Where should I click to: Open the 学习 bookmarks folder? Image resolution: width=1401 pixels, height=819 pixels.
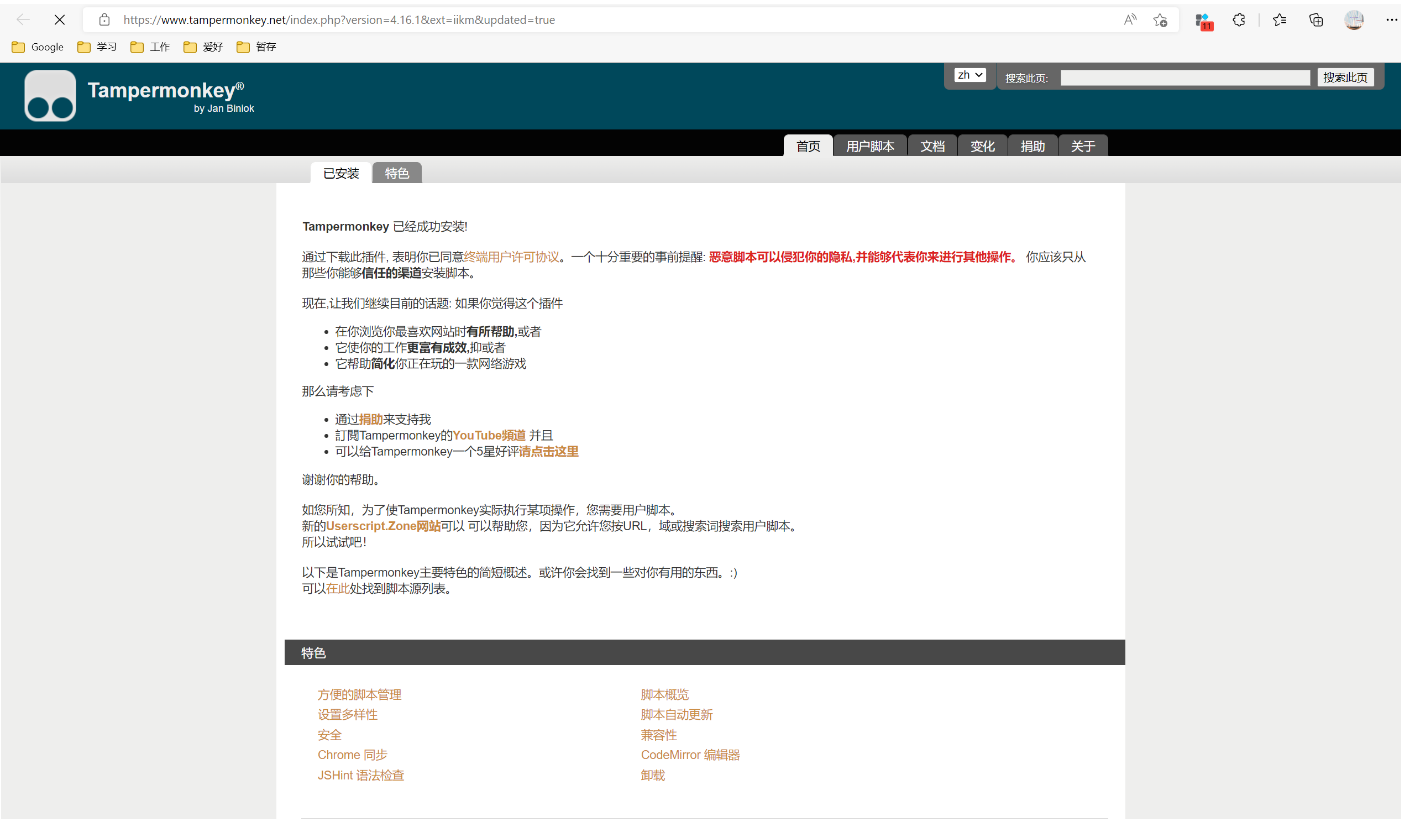(97, 47)
